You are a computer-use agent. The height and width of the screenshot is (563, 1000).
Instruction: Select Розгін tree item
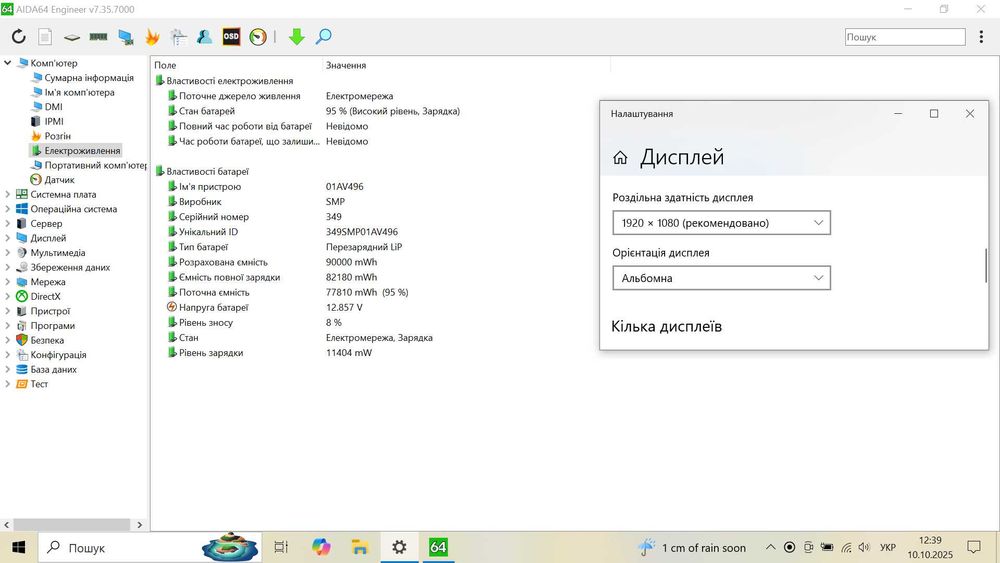tap(57, 136)
